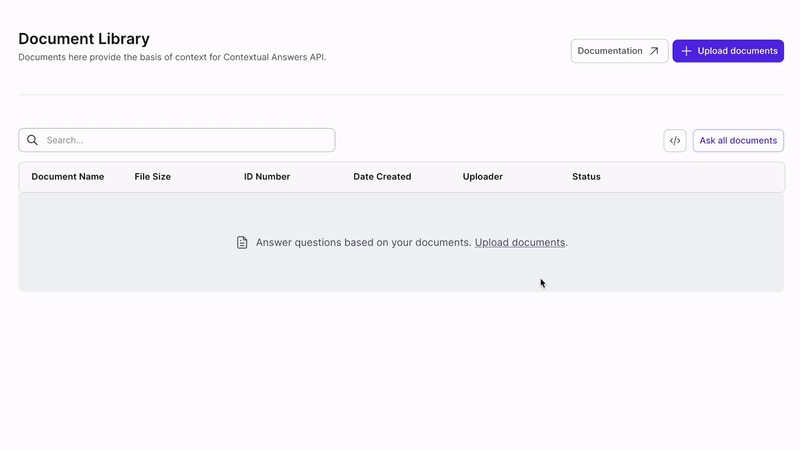Viewport: 800px width, 450px height.
Task: Click the plus icon on Upload documents
Action: [x=686, y=51]
